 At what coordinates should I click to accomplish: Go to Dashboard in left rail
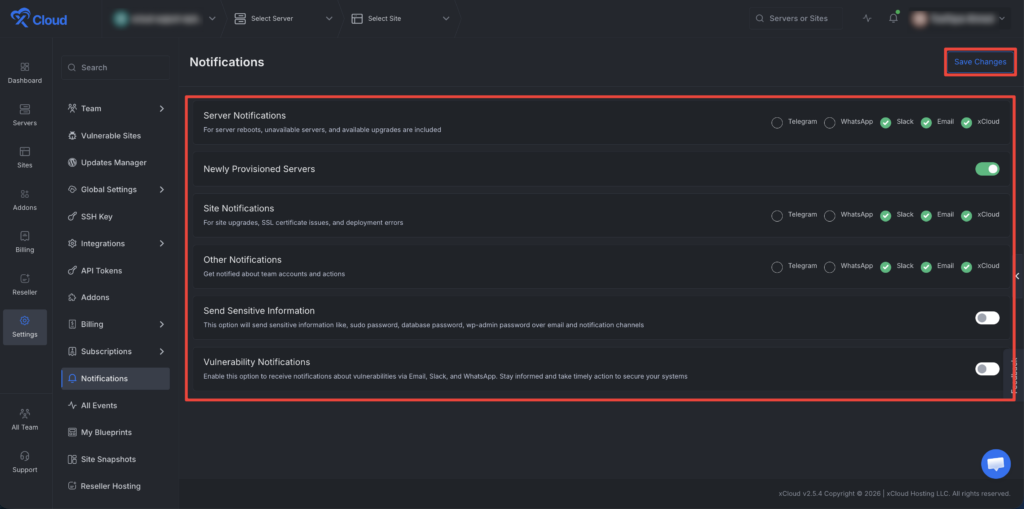point(25,73)
